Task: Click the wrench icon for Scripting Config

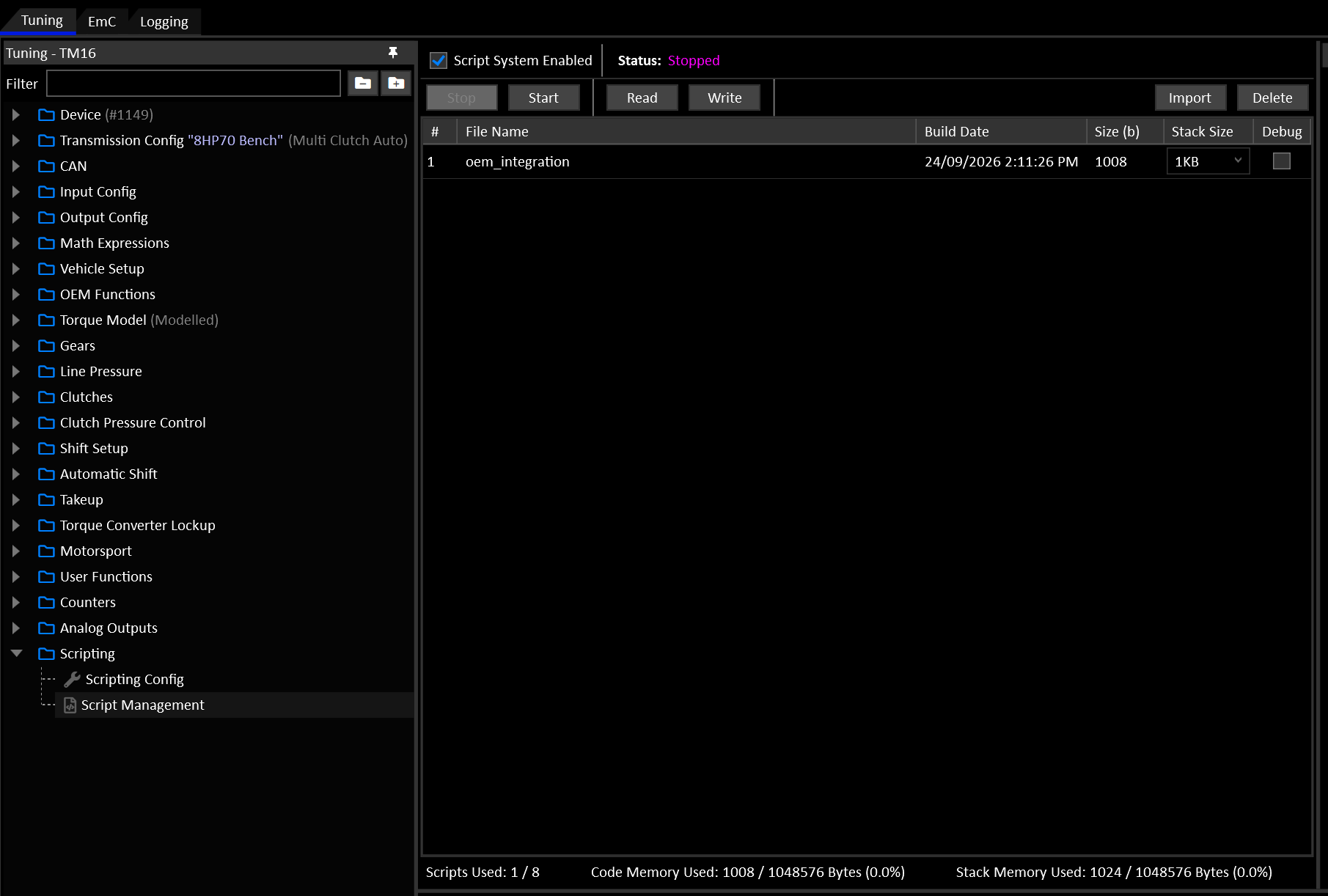Action: click(x=72, y=679)
